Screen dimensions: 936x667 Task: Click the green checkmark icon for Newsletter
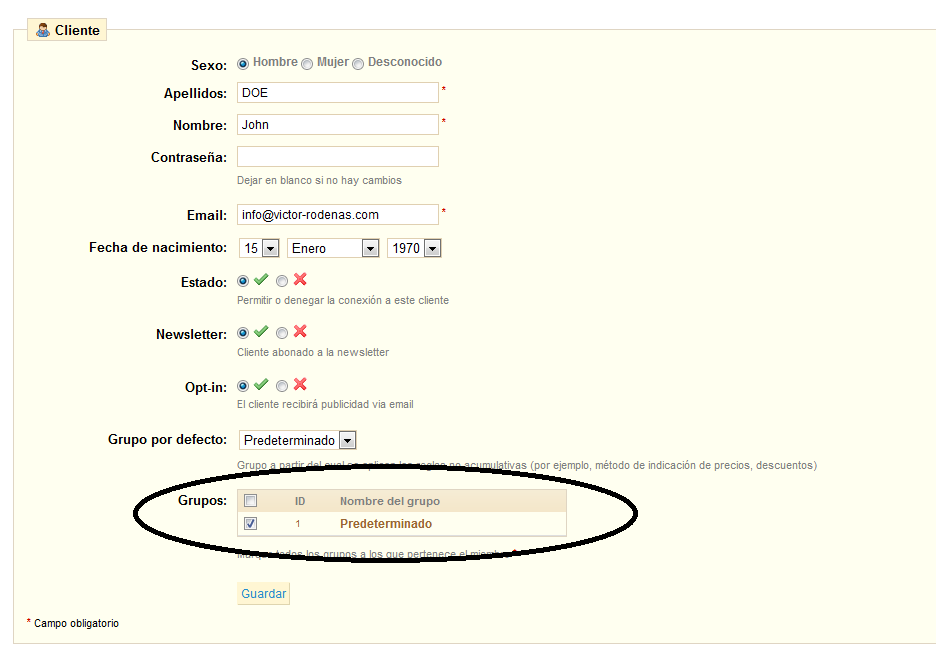[x=261, y=332]
